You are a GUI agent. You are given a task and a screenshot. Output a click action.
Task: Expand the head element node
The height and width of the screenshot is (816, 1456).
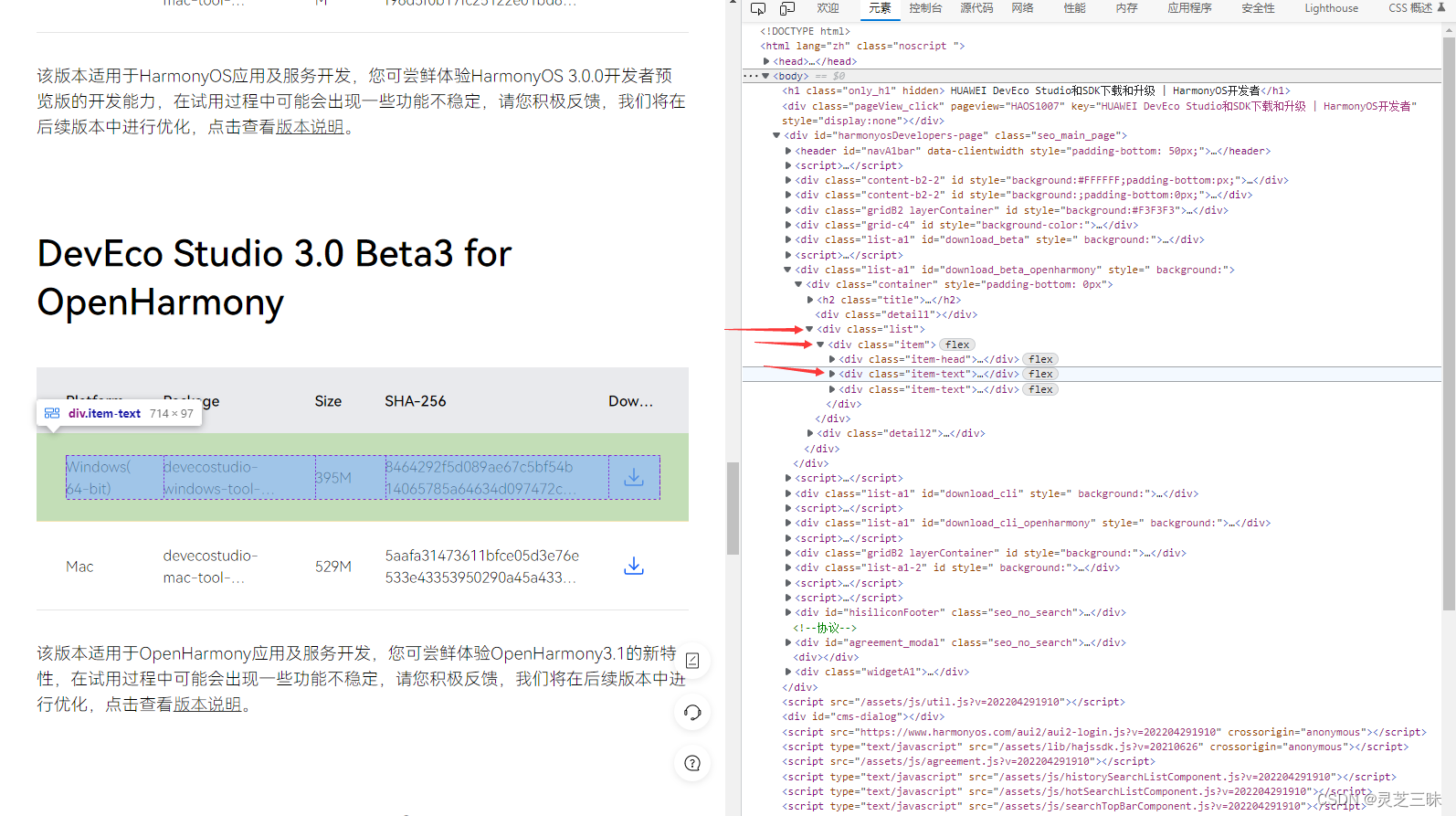tap(765, 61)
